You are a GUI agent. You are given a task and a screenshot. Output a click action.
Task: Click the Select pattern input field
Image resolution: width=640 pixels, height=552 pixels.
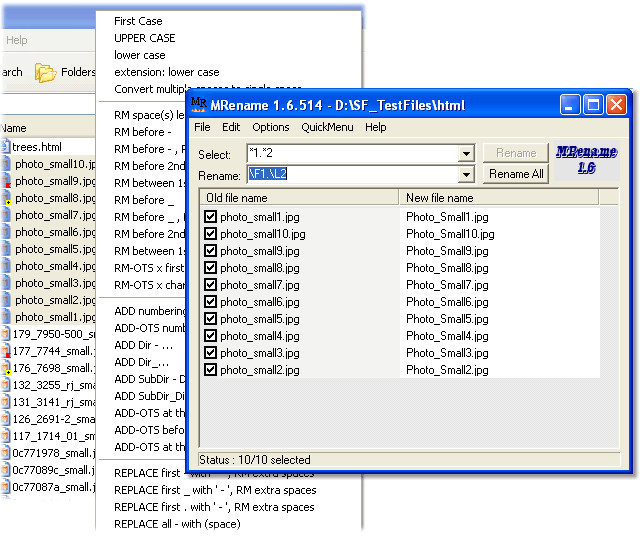(x=353, y=154)
